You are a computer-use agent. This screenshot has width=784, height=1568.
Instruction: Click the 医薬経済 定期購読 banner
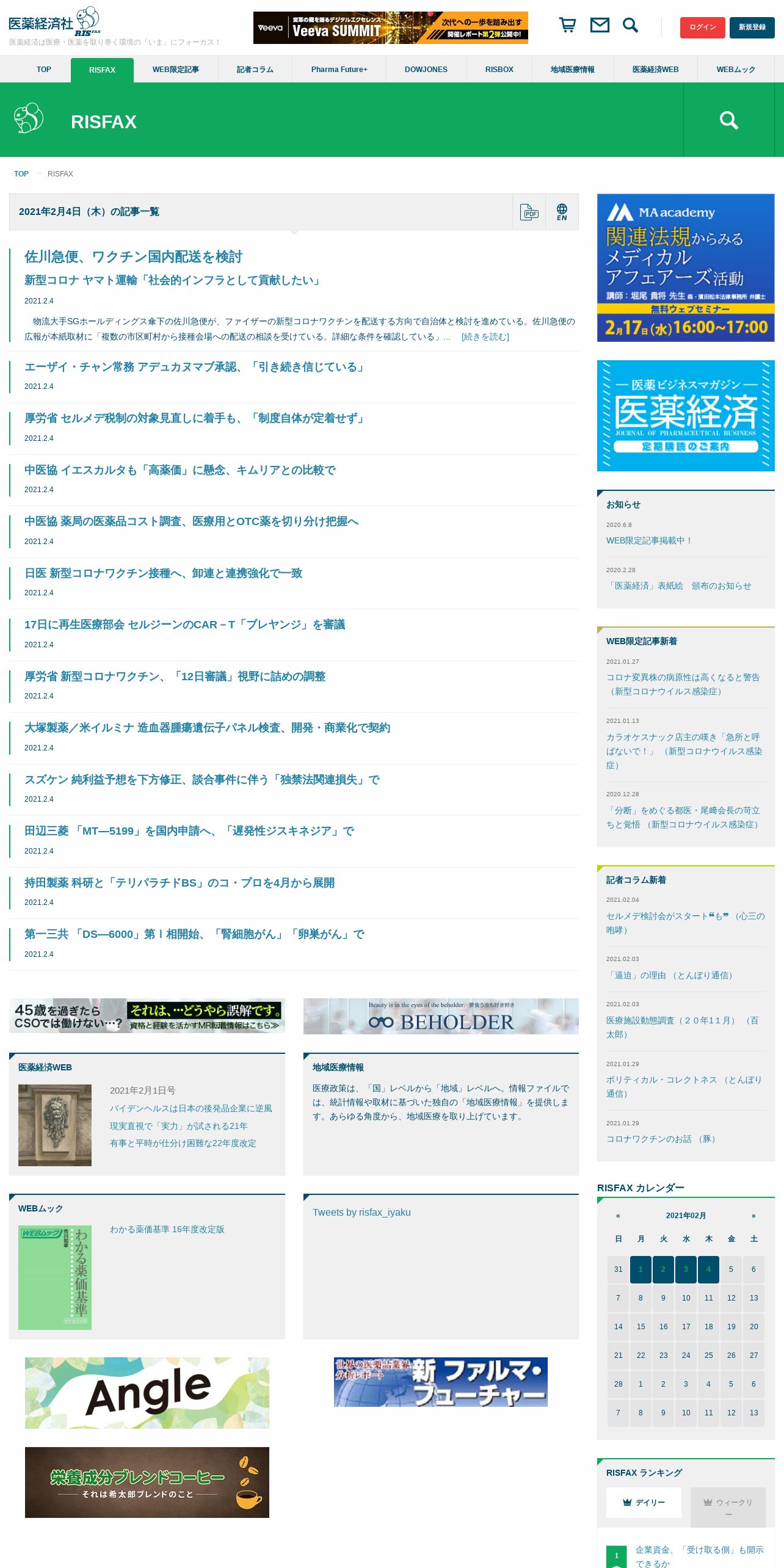(x=686, y=416)
